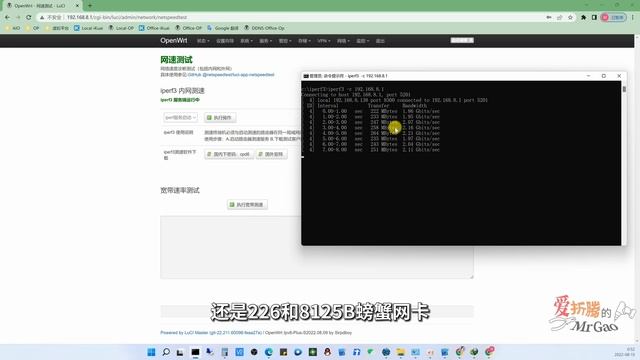Click the OpenWrt brand logo text
Screen dimensions: 640x360
tap(173, 40)
